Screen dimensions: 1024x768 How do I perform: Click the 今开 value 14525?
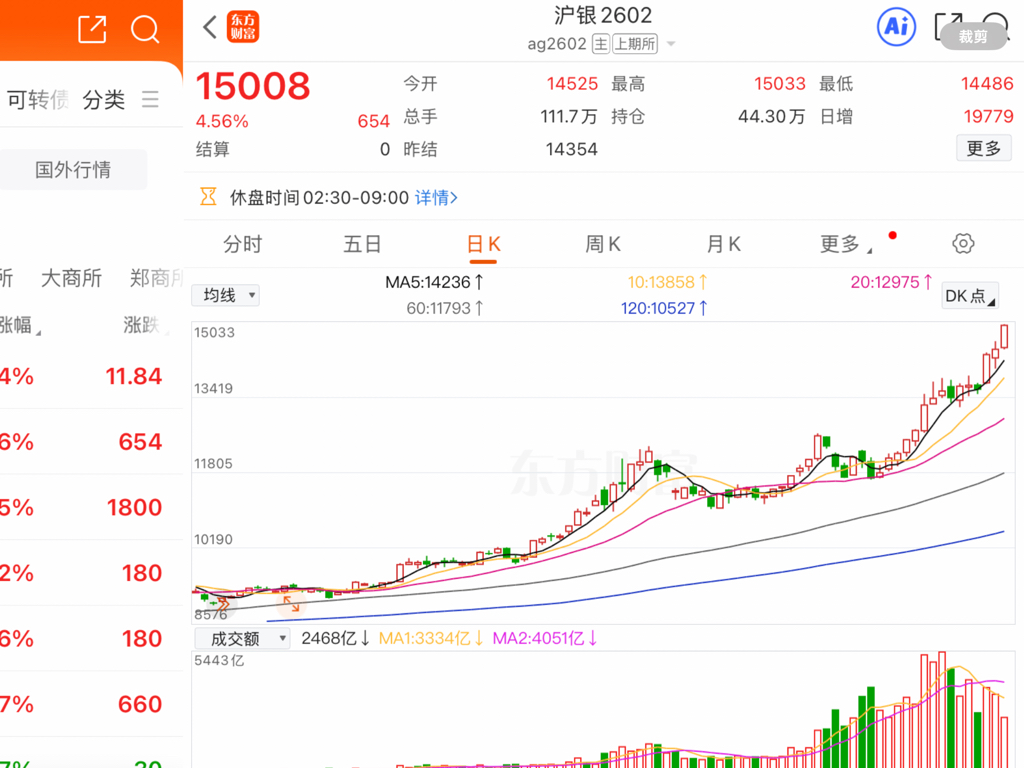pos(572,84)
